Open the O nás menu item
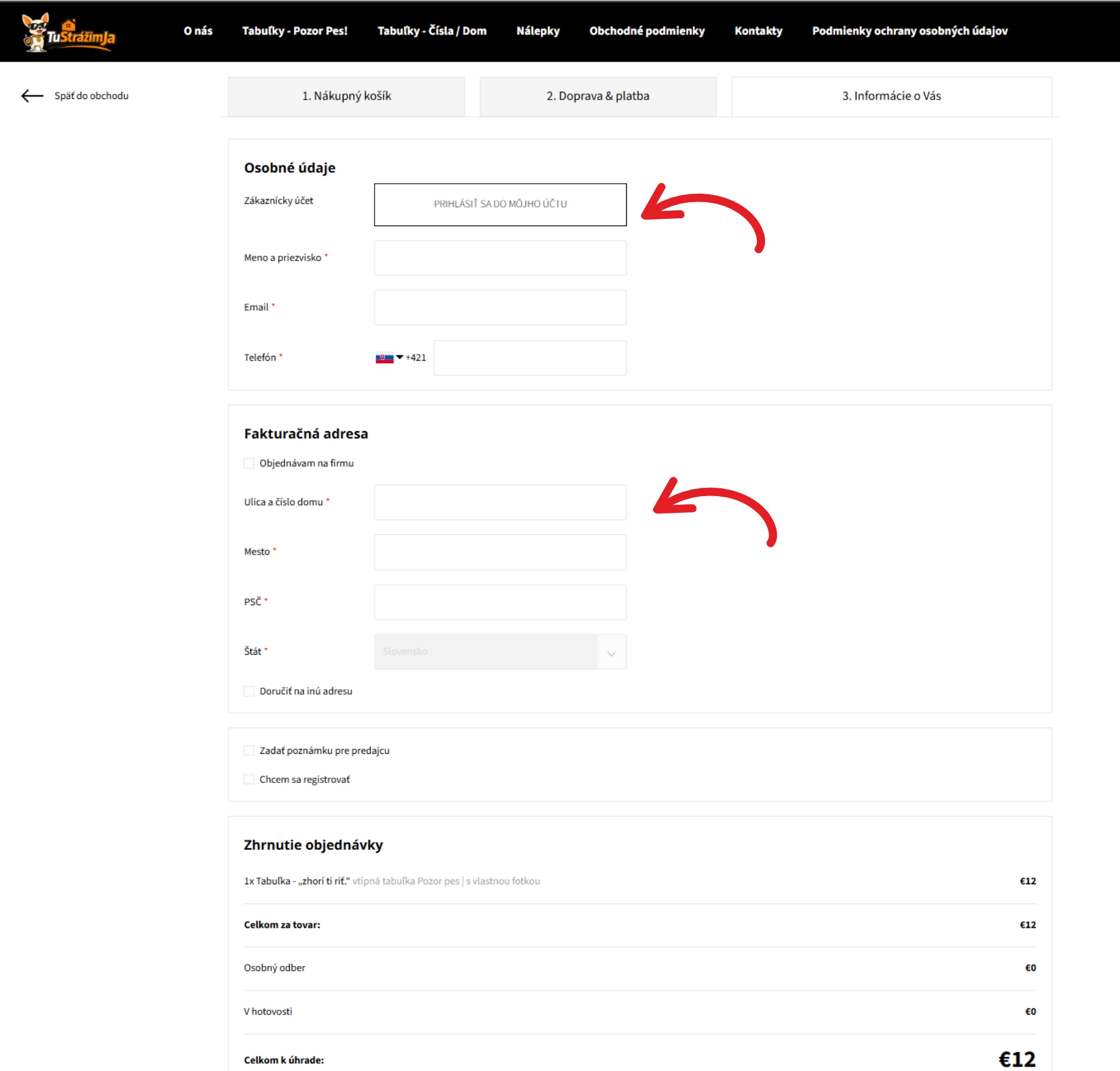The height and width of the screenshot is (1071, 1120). coord(198,31)
